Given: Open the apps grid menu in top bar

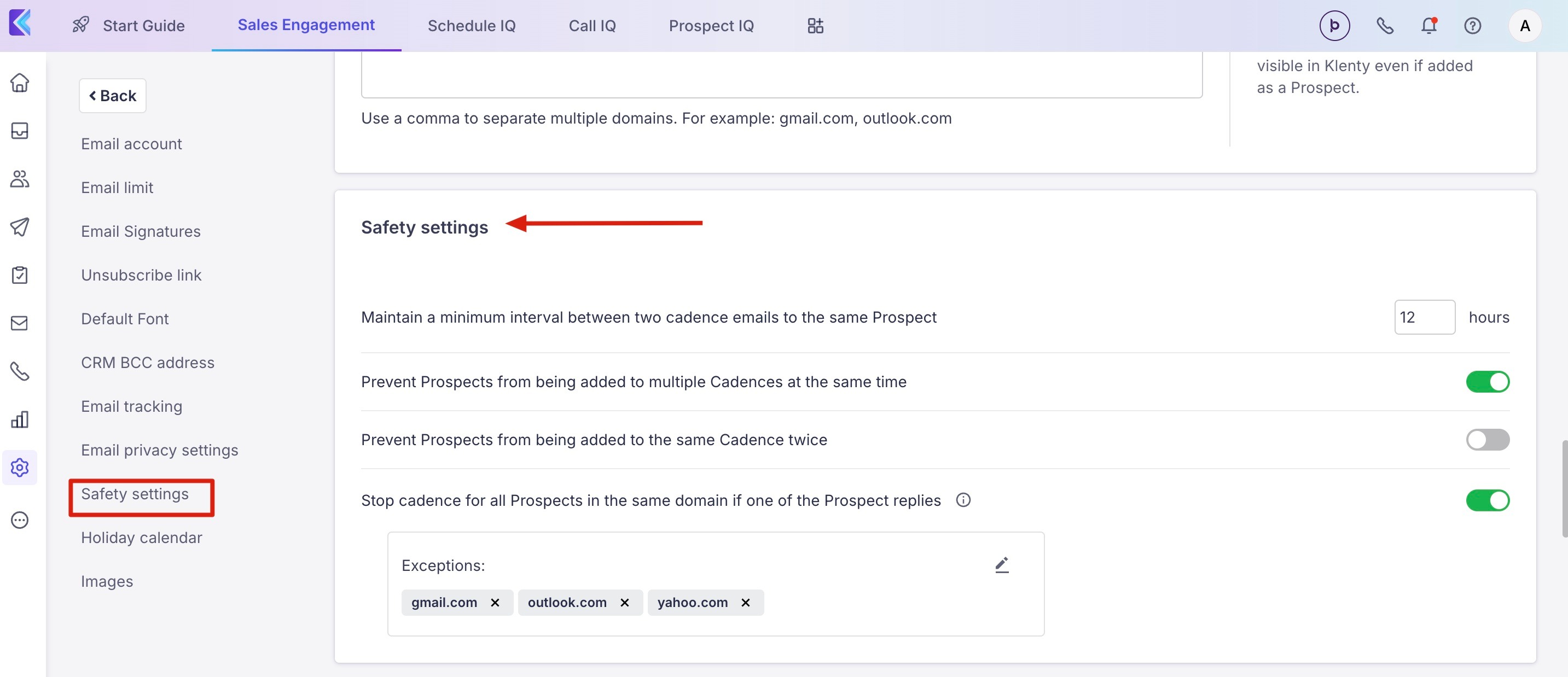Looking at the screenshot, I should [815, 26].
